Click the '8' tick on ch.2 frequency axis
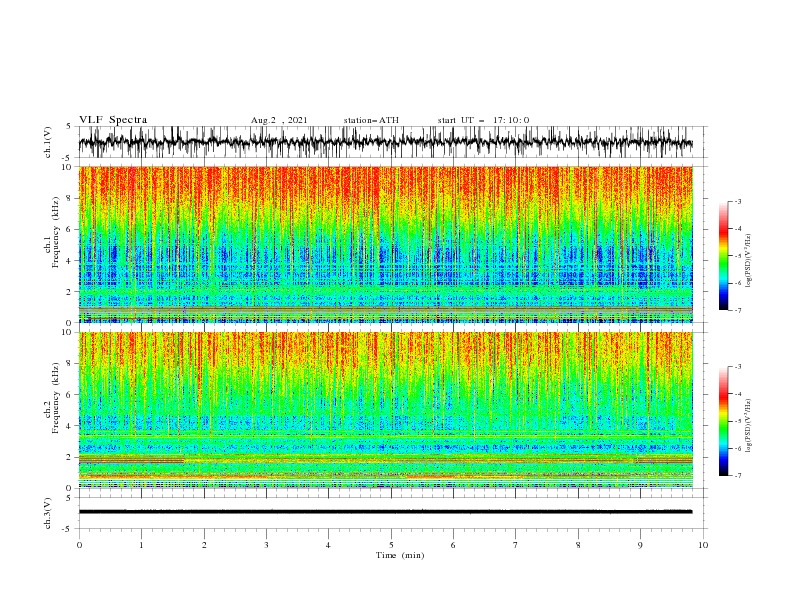 click(x=71, y=364)
